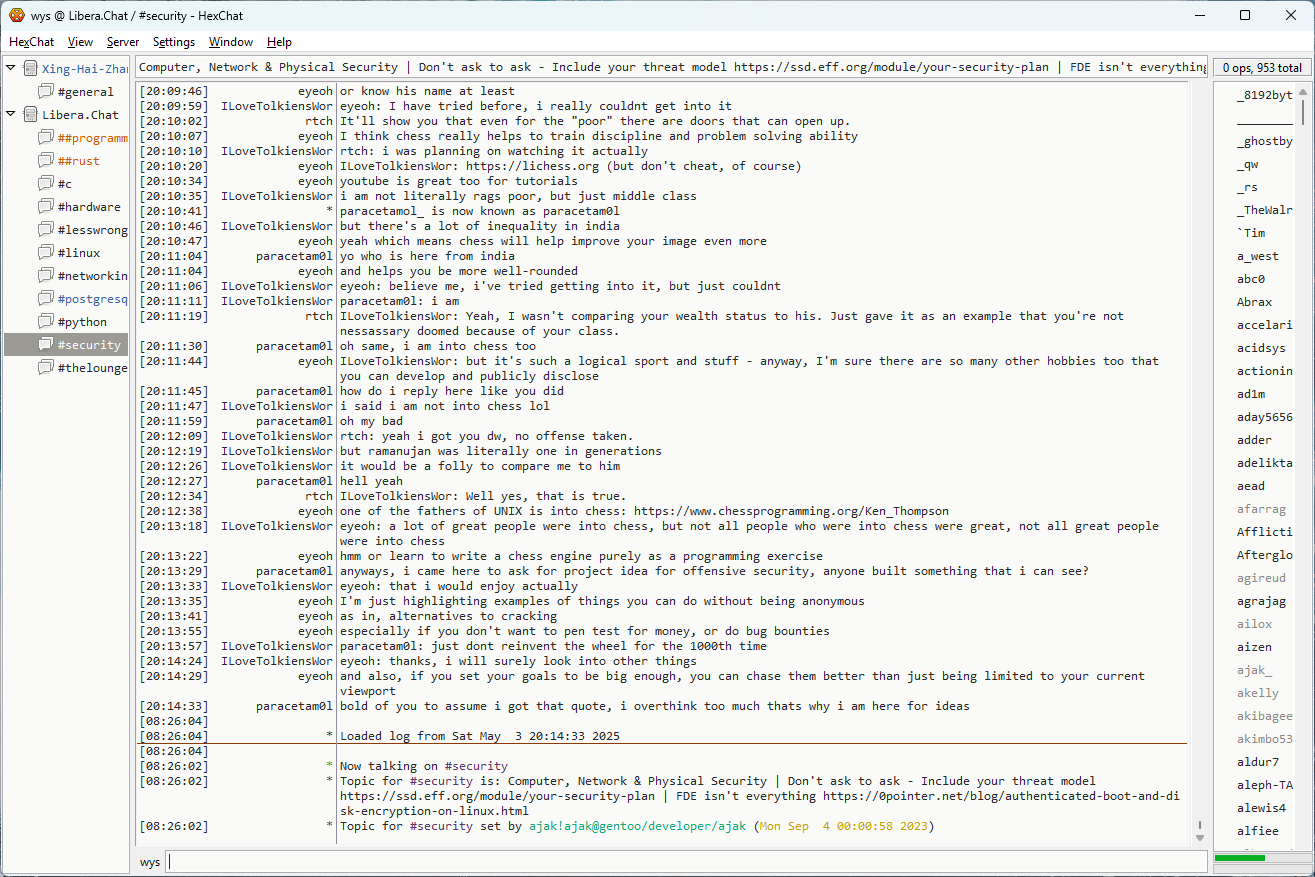Image resolution: width=1315 pixels, height=877 pixels.
Task: Click the Xing-Hai-Zhai server network icon
Action: click(x=30, y=69)
